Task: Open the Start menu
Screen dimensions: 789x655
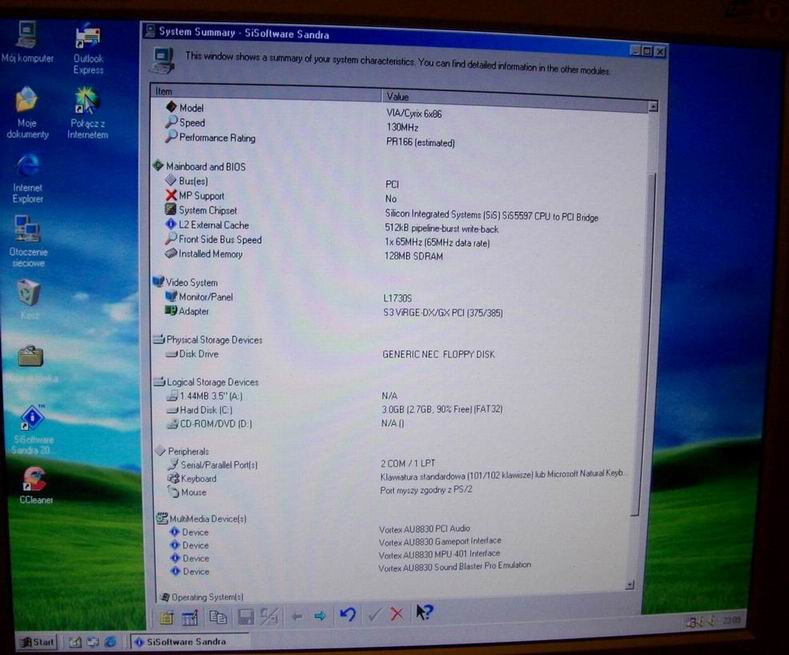Action: tap(37, 642)
